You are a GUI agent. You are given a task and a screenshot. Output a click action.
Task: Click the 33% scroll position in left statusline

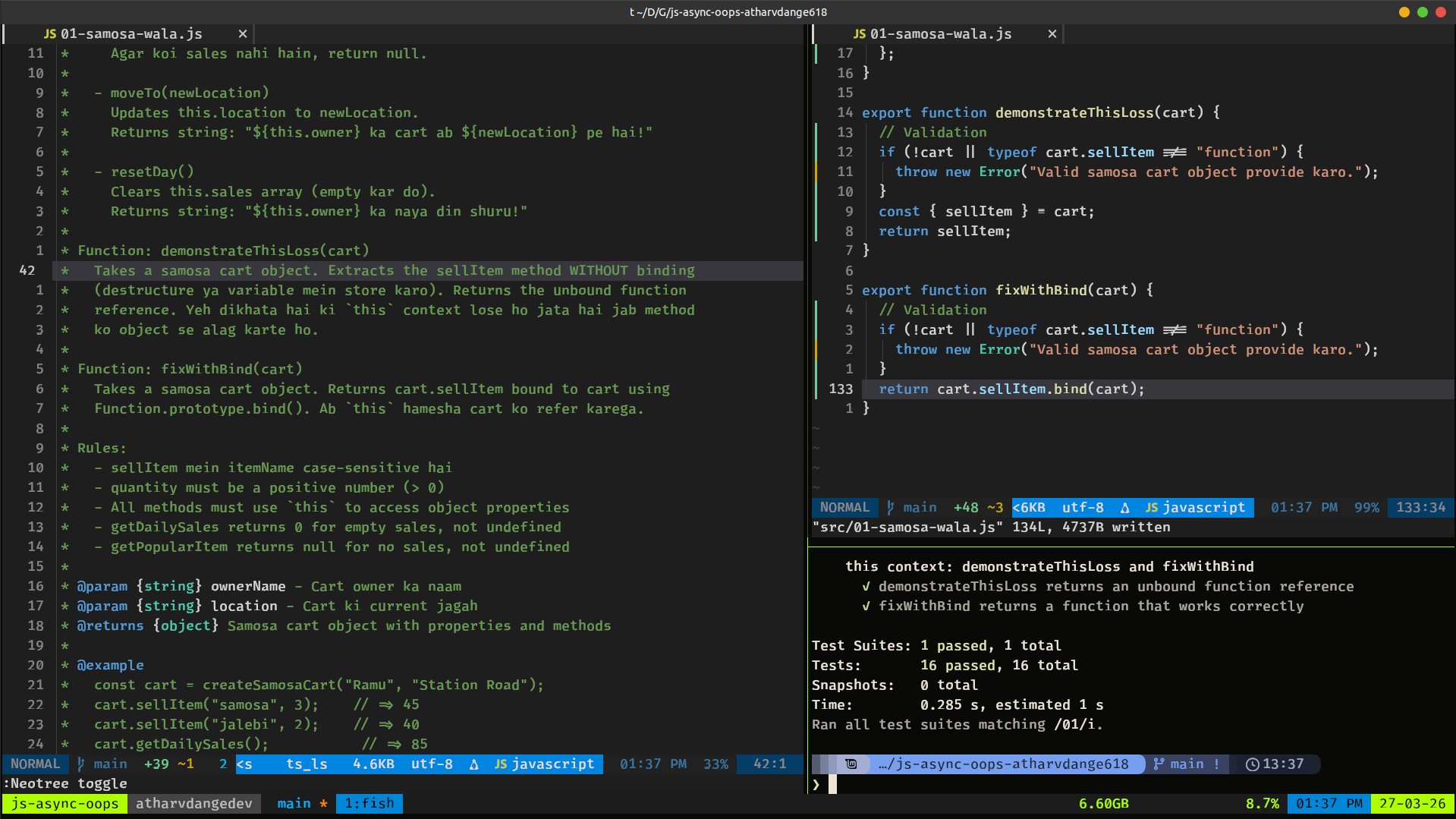[715, 764]
